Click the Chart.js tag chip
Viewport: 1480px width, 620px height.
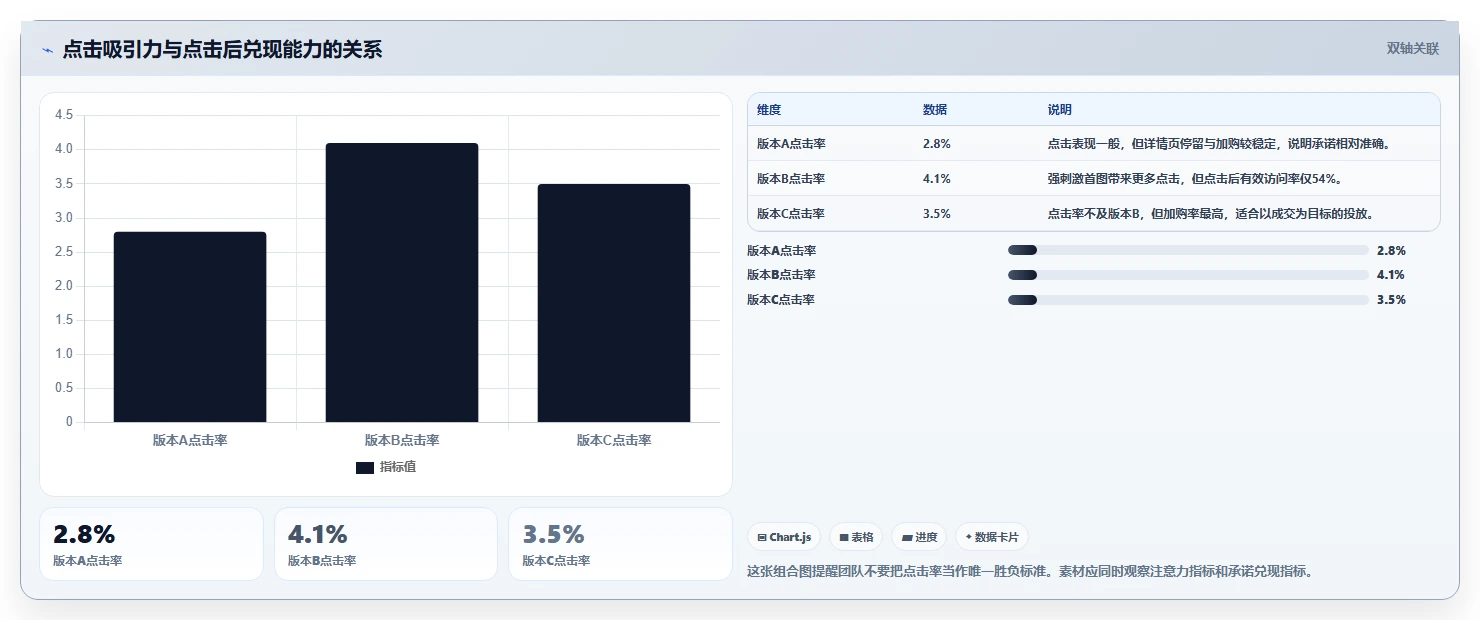[784, 537]
